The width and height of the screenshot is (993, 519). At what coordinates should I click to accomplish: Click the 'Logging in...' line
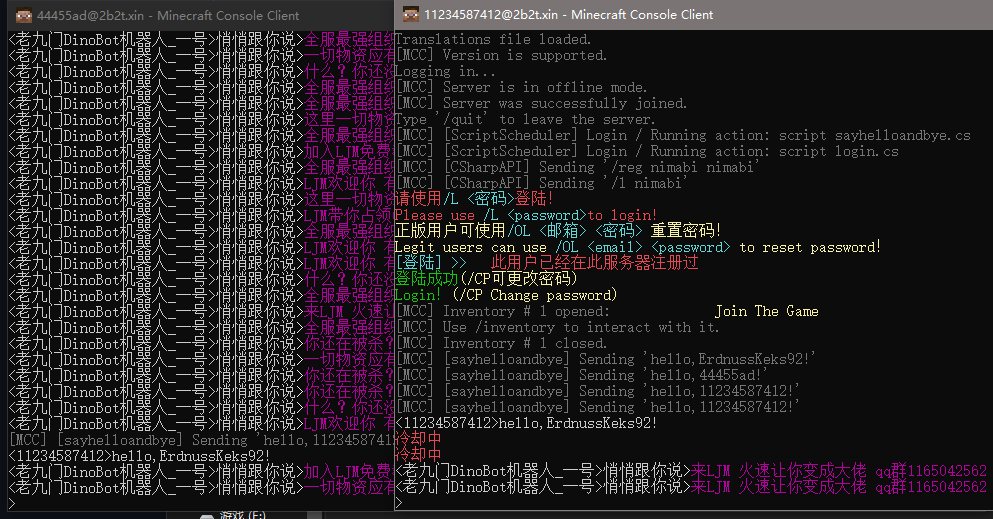[445, 72]
